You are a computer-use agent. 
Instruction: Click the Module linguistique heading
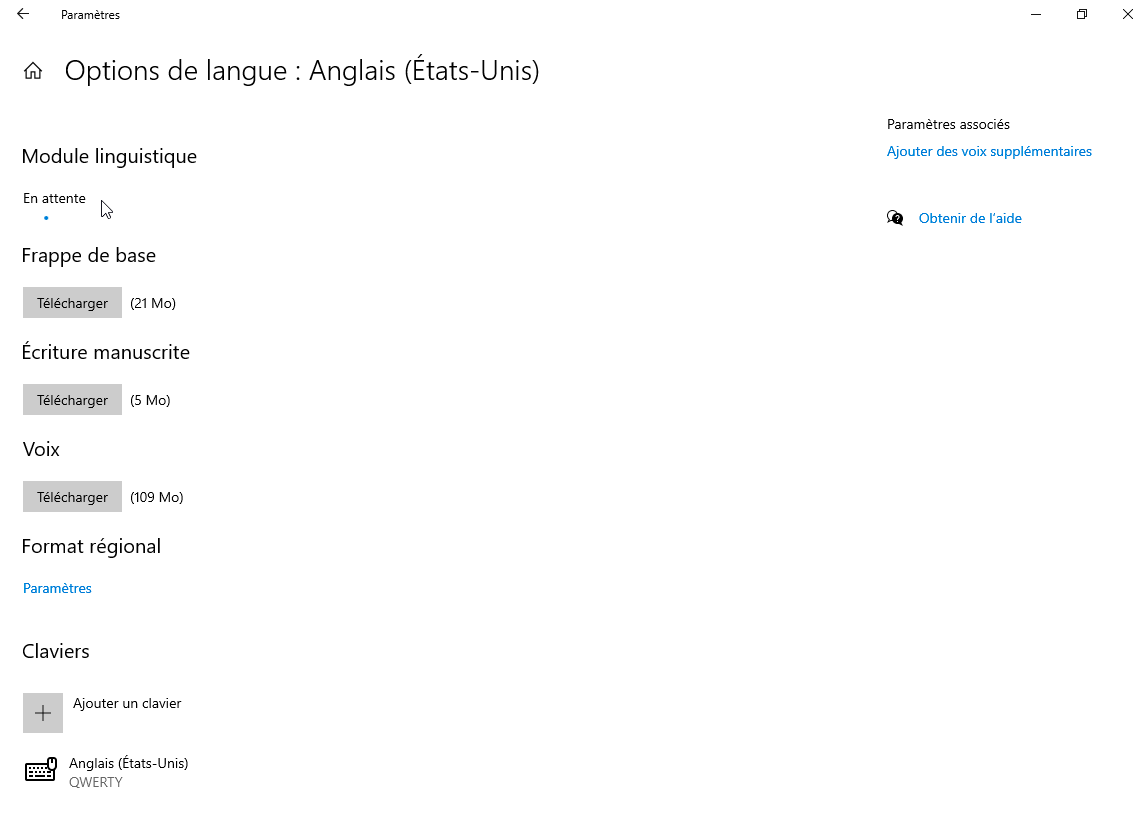(109, 157)
